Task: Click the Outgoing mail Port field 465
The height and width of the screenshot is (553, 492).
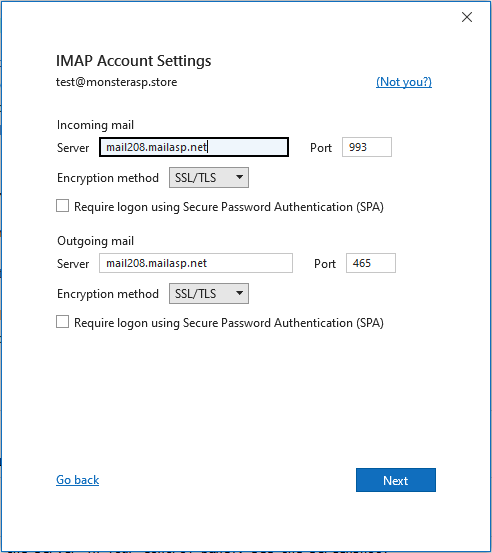Action: (x=371, y=263)
